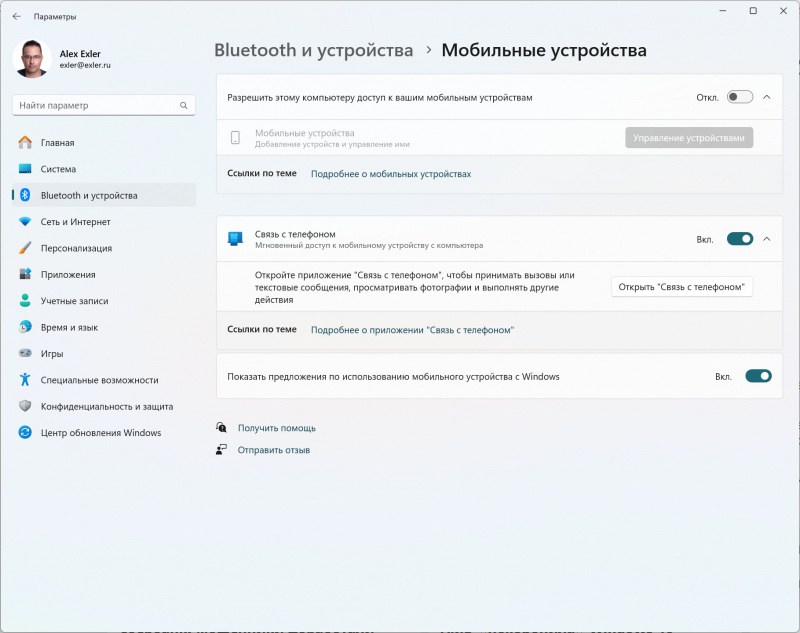
Task: Enable access to your mobile devices toggle
Action: (x=739, y=97)
